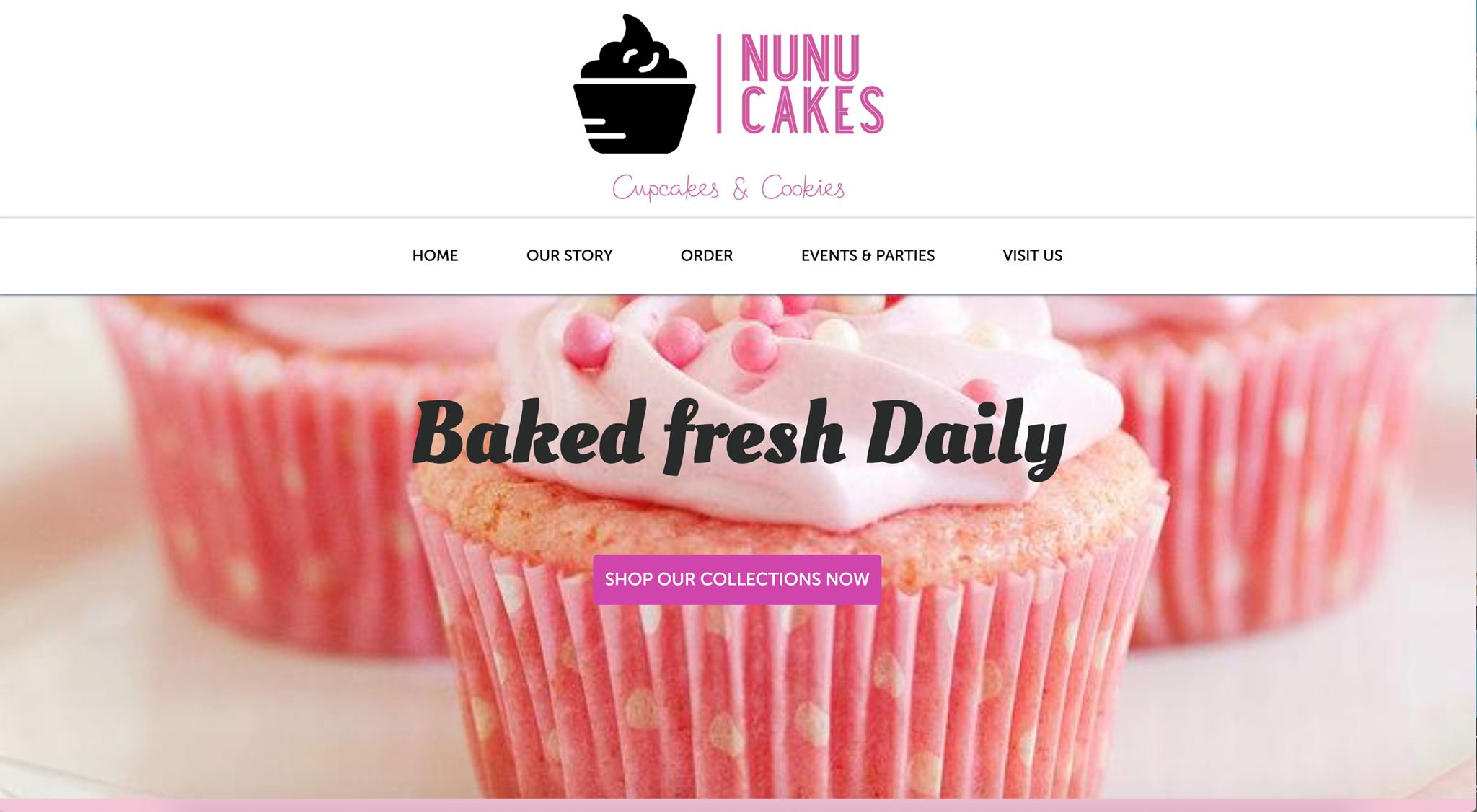Select the Cupcakes & Cookies script tagline
The height and width of the screenshot is (812, 1477).
point(728,188)
